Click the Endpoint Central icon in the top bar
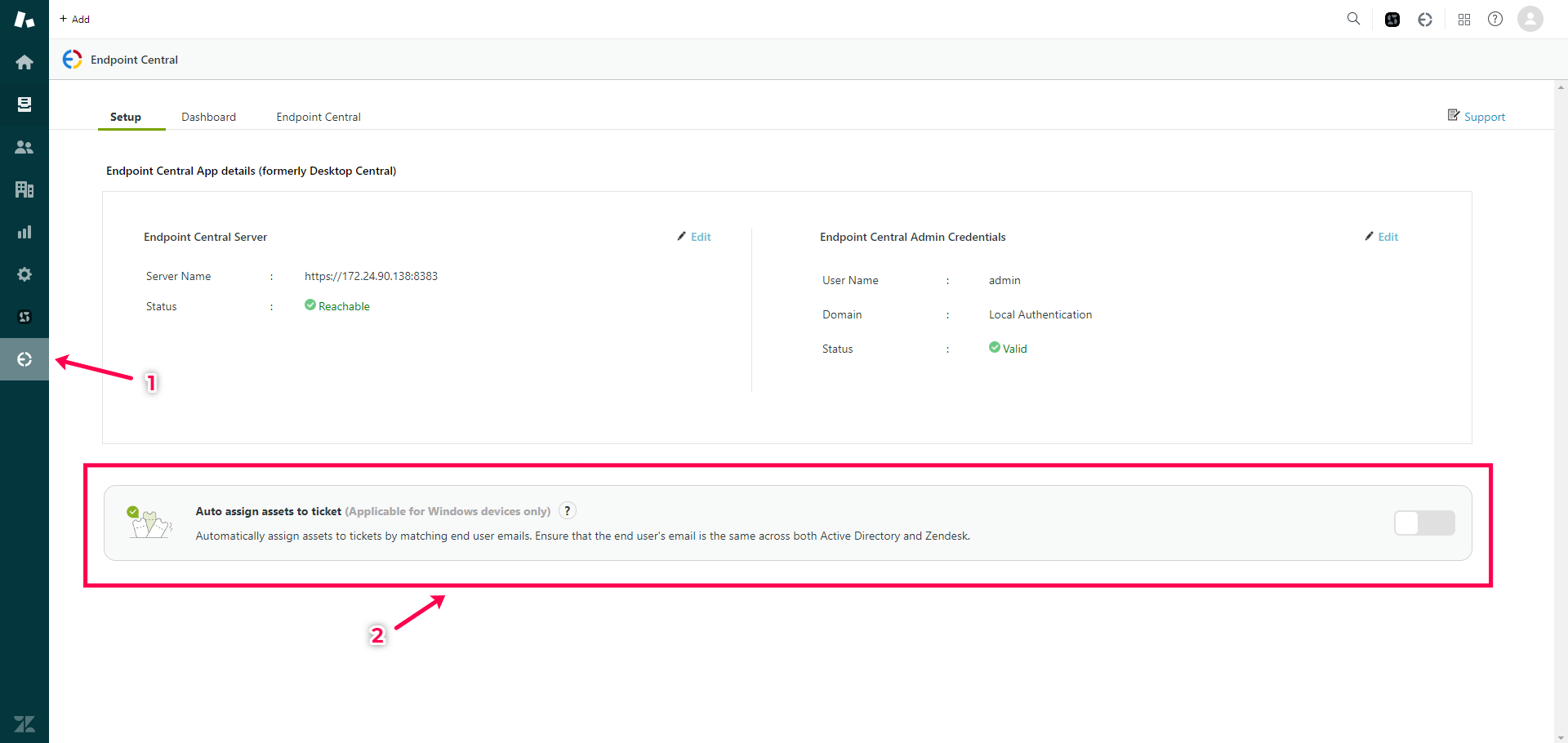 click(1424, 19)
